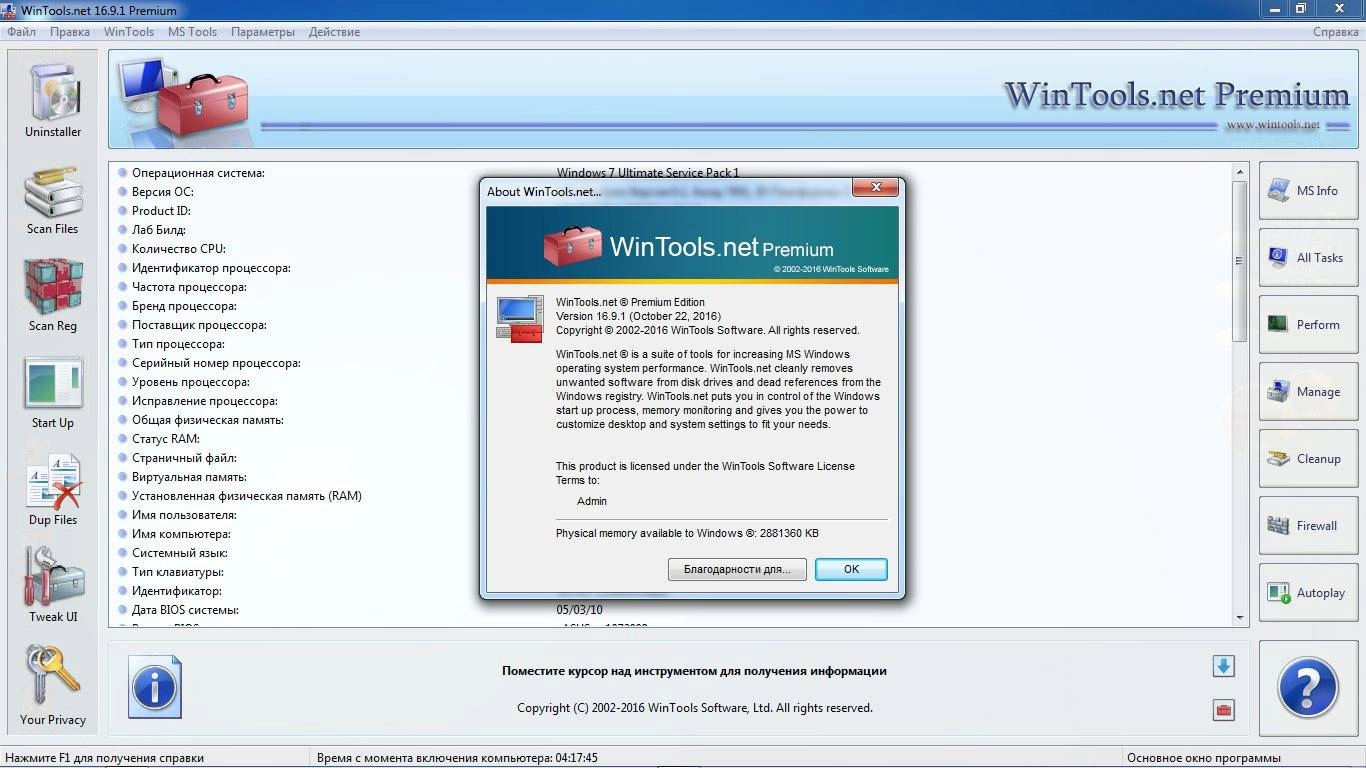Open the Параметры menu
Screen dimensions: 1366x768
point(263,32)
